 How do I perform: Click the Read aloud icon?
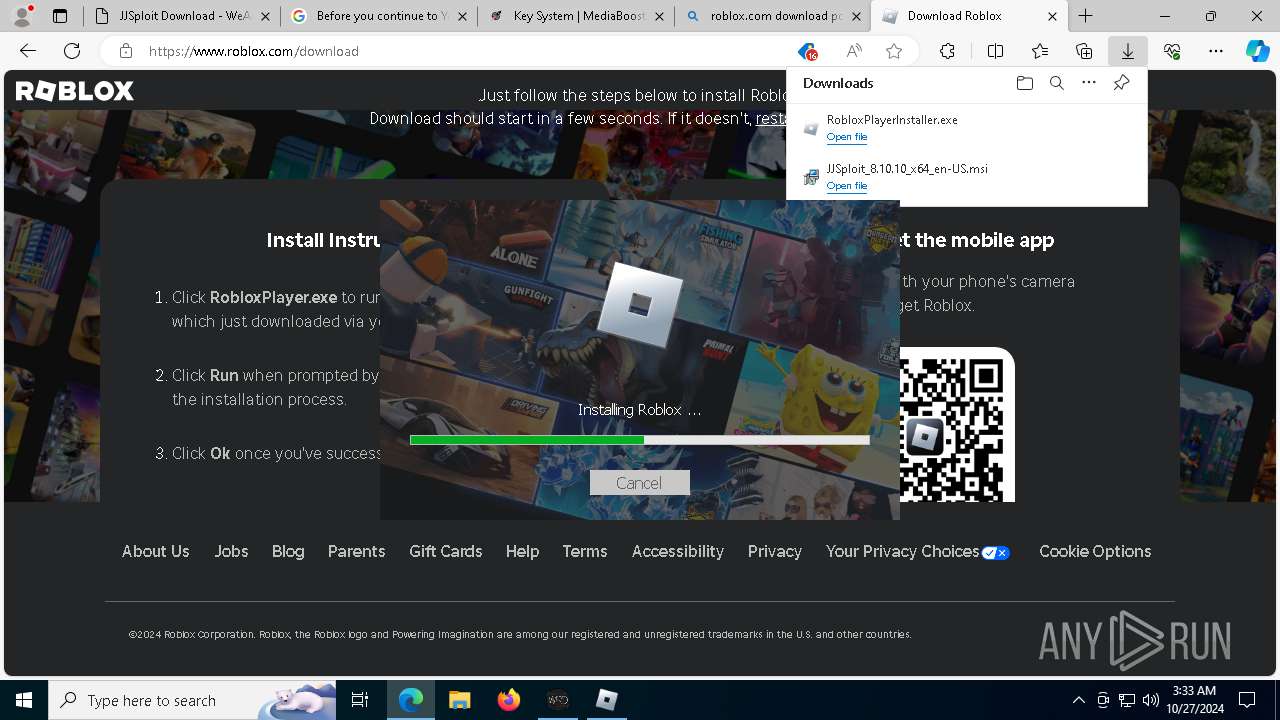coord(853,51)
